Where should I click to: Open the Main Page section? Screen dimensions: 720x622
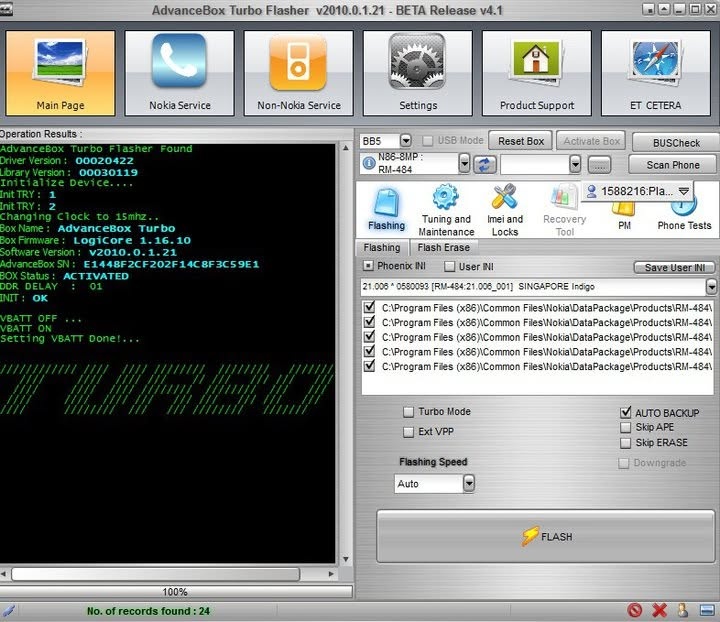(60, 73)
